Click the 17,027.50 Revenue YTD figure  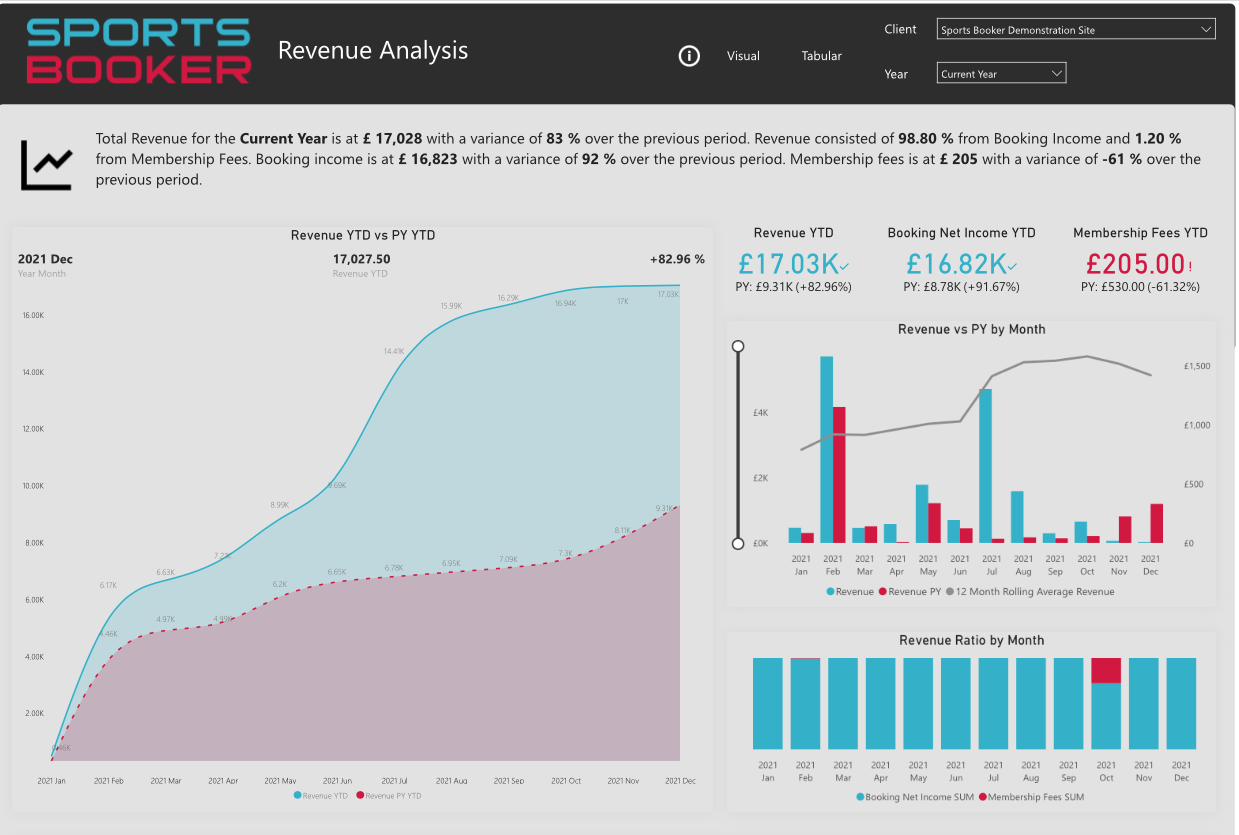tap(361, 259)
